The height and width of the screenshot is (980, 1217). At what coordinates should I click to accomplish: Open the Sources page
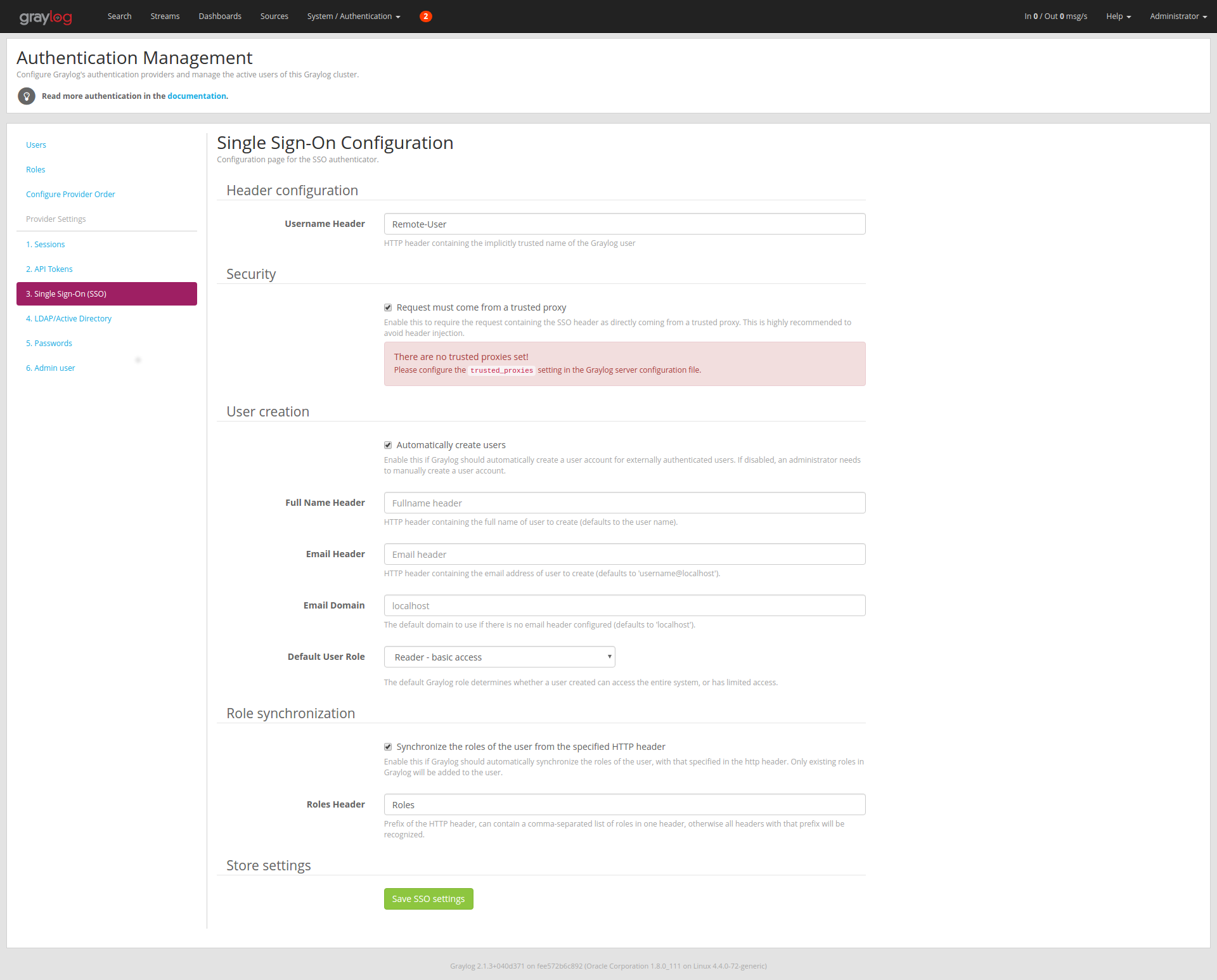(x=274, y=16)
